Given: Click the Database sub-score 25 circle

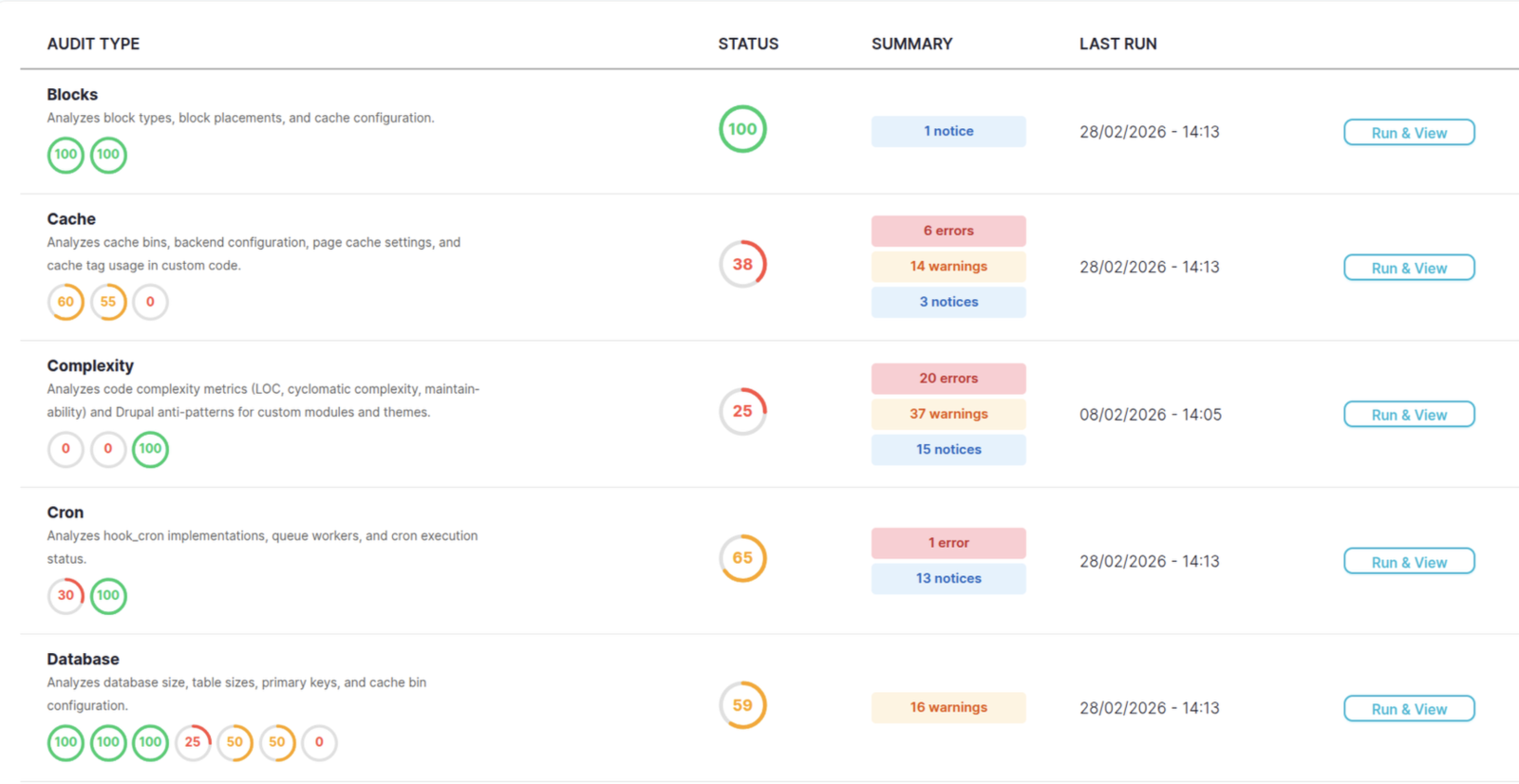Looking at the screenshot, I should [193, 742].
